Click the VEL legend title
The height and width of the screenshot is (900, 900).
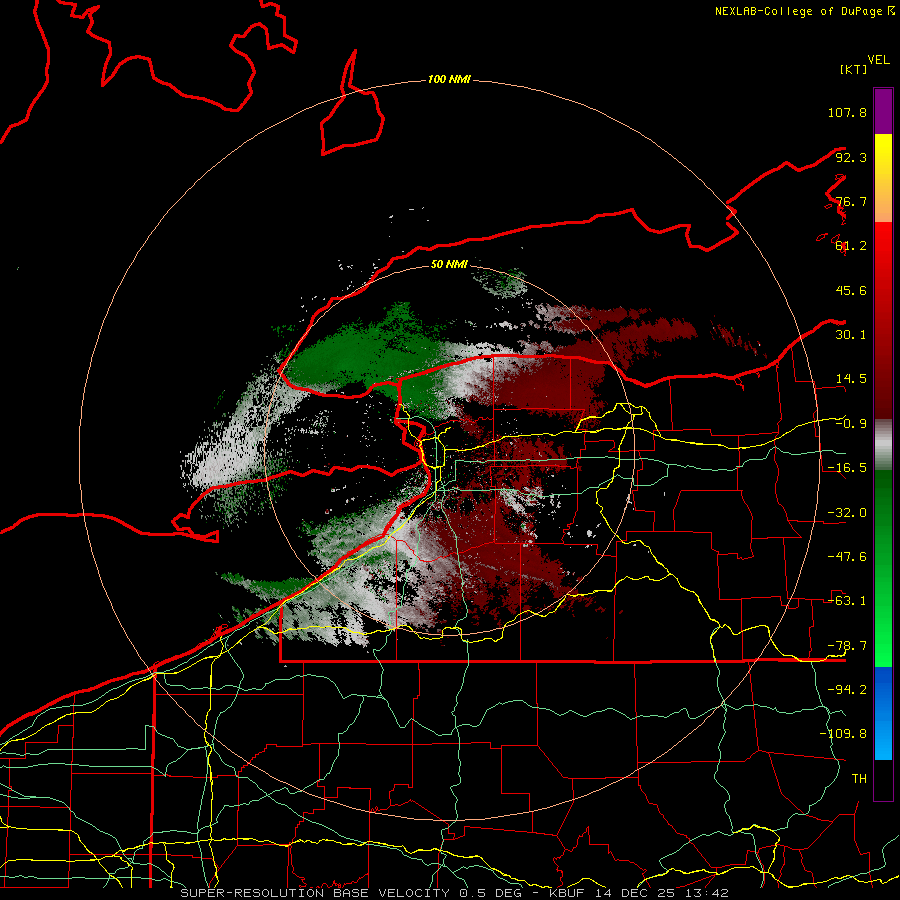point(878,60)
